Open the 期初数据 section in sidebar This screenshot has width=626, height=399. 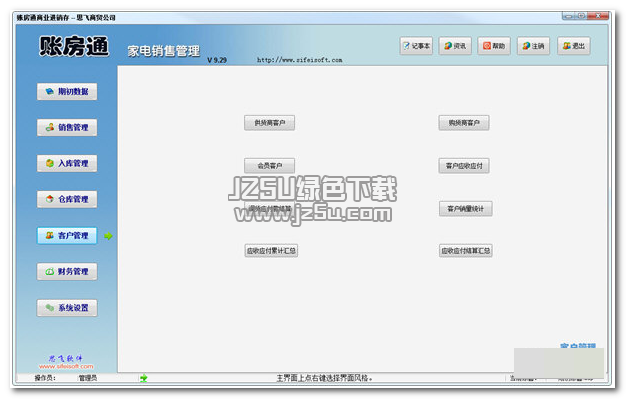point(67,91)
